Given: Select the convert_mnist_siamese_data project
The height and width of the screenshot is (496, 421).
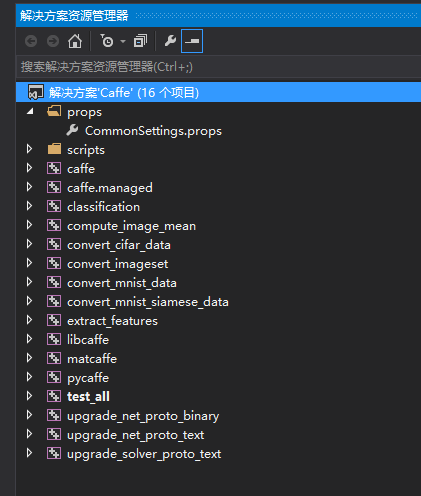Looking at the screenshot, I should click(x=148, y=302).
